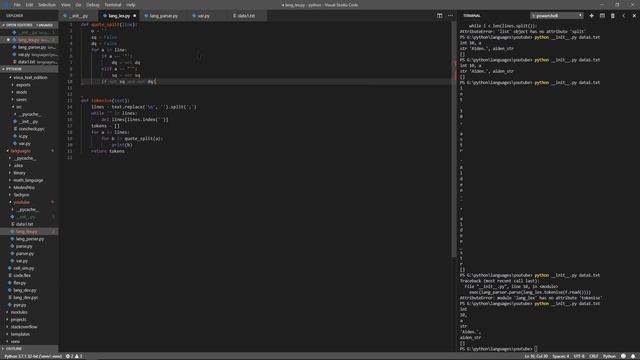Expand the modules folder

click(19, 312)
